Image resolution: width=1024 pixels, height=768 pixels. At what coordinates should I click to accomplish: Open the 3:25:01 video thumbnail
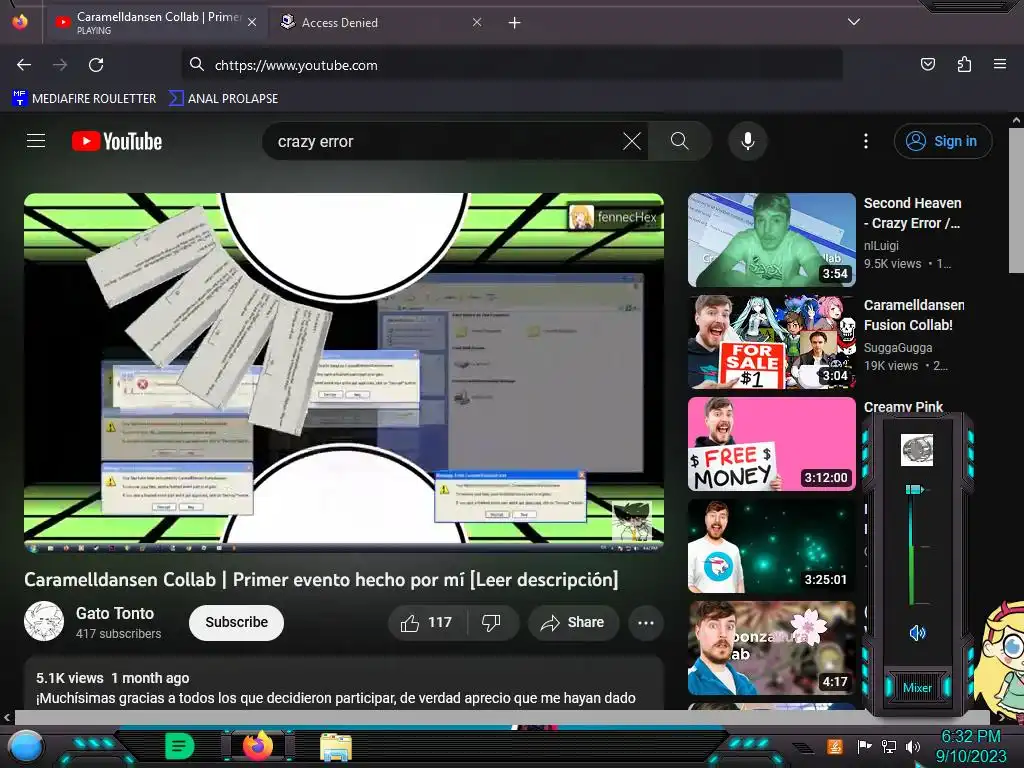[x=771, y=546]
